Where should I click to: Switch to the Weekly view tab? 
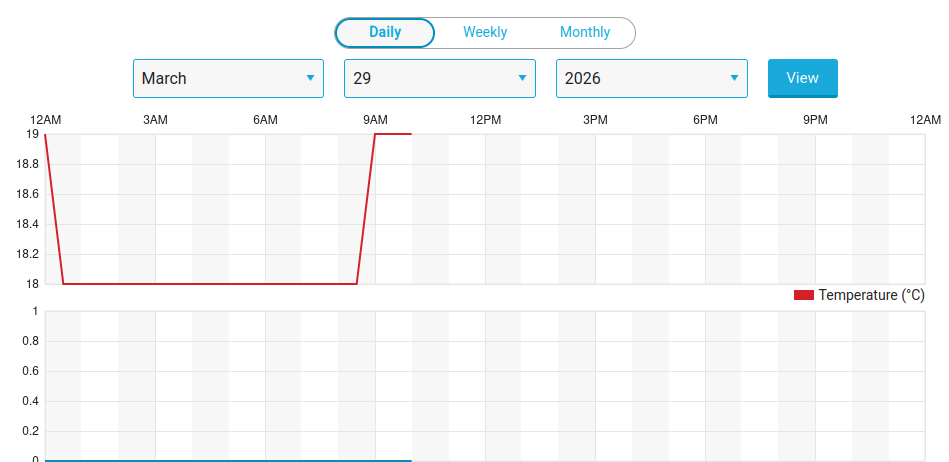tap(485, 33)
